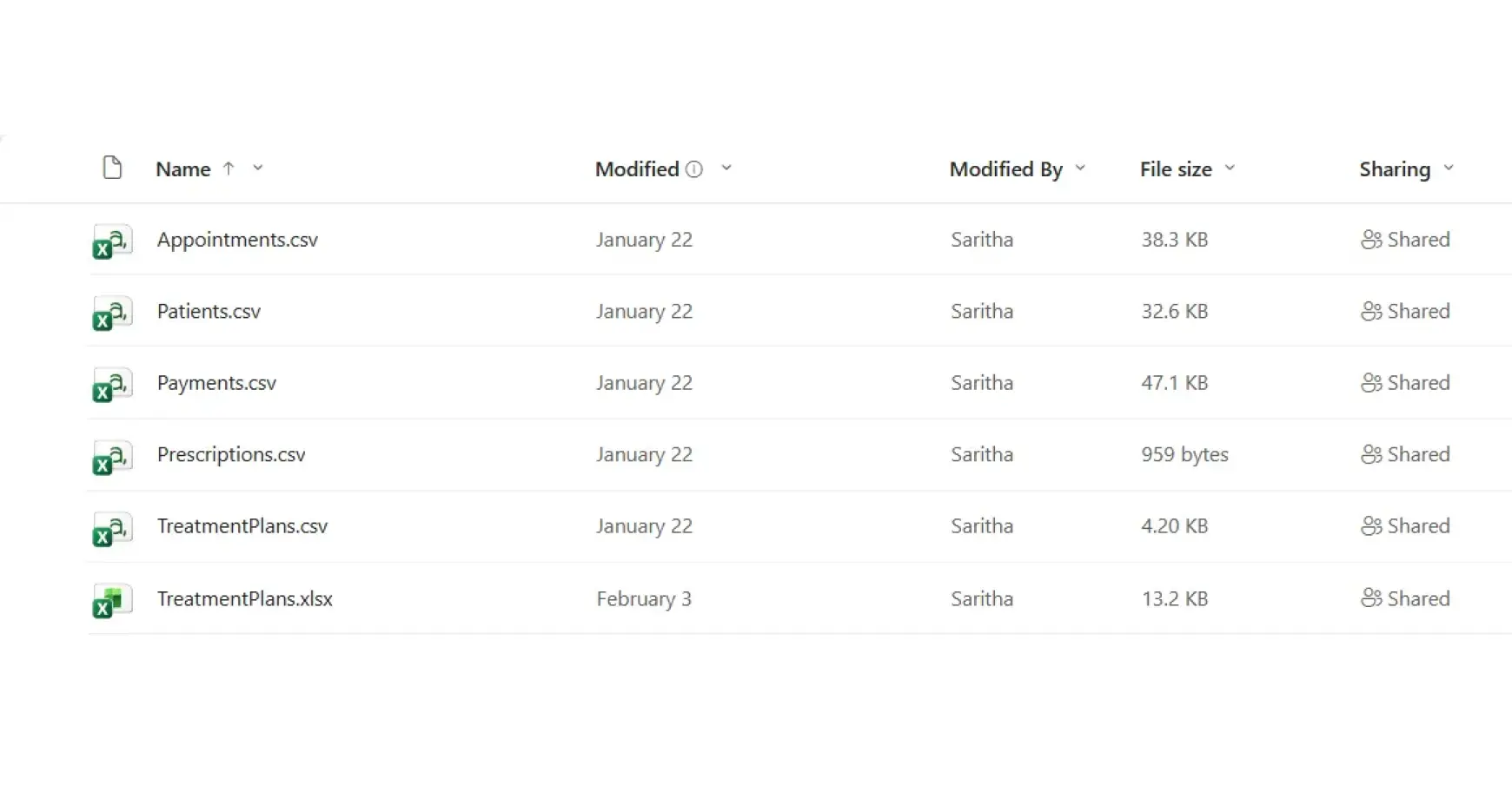The image size is (1512, 799).
Task: Expand the Modified column options chevron
Action: pyautogui.click(x=726, y=168)
